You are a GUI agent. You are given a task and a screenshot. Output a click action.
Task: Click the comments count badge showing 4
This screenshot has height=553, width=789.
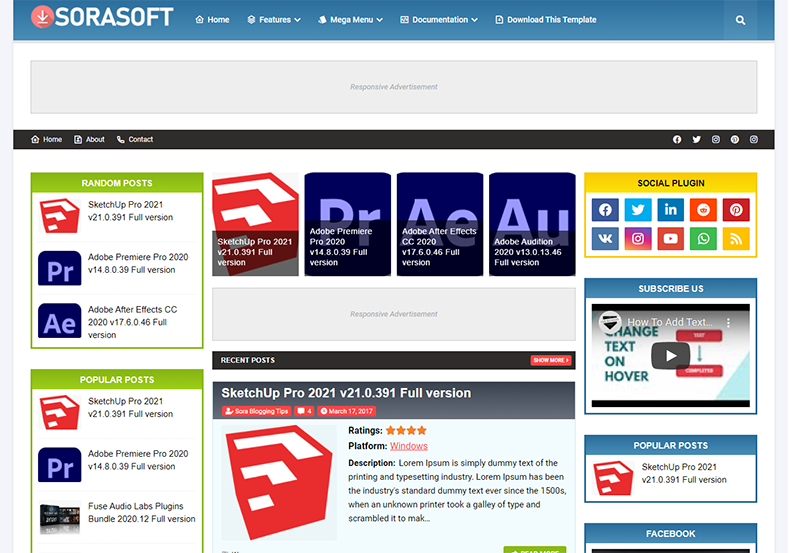[x=304, y=411]
